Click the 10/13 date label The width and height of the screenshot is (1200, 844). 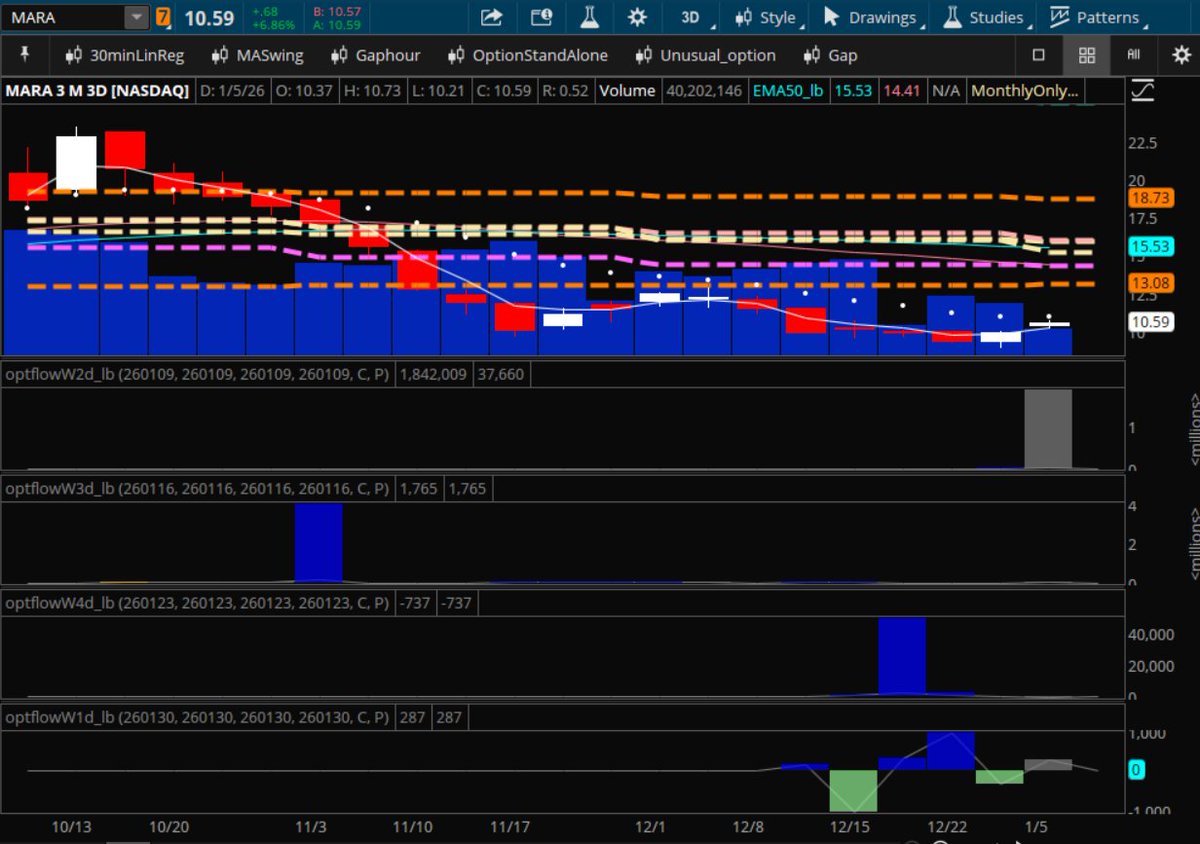click(70, 827)
